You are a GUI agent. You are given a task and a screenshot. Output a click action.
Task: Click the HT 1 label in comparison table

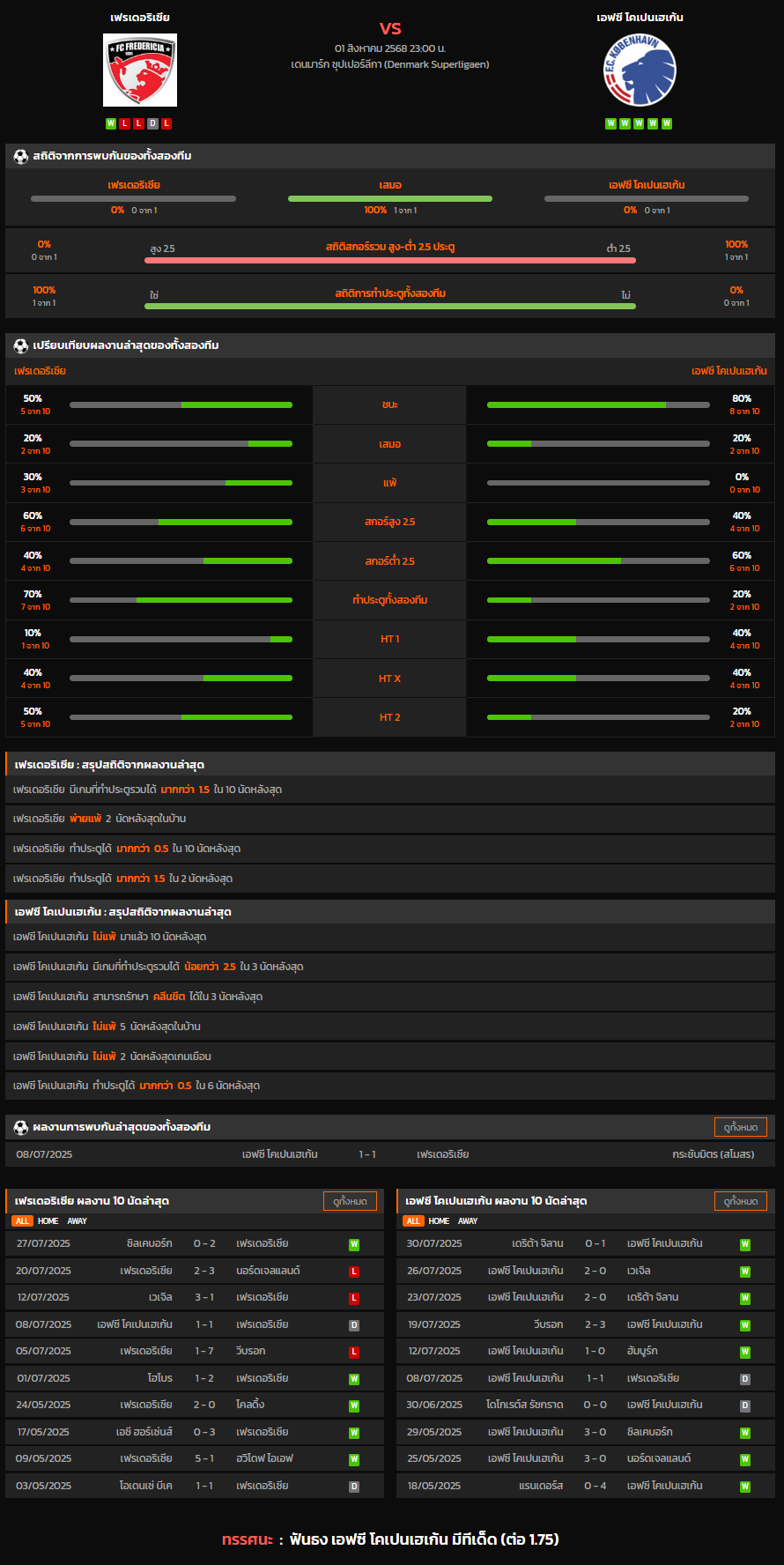(x=389, y=639)
